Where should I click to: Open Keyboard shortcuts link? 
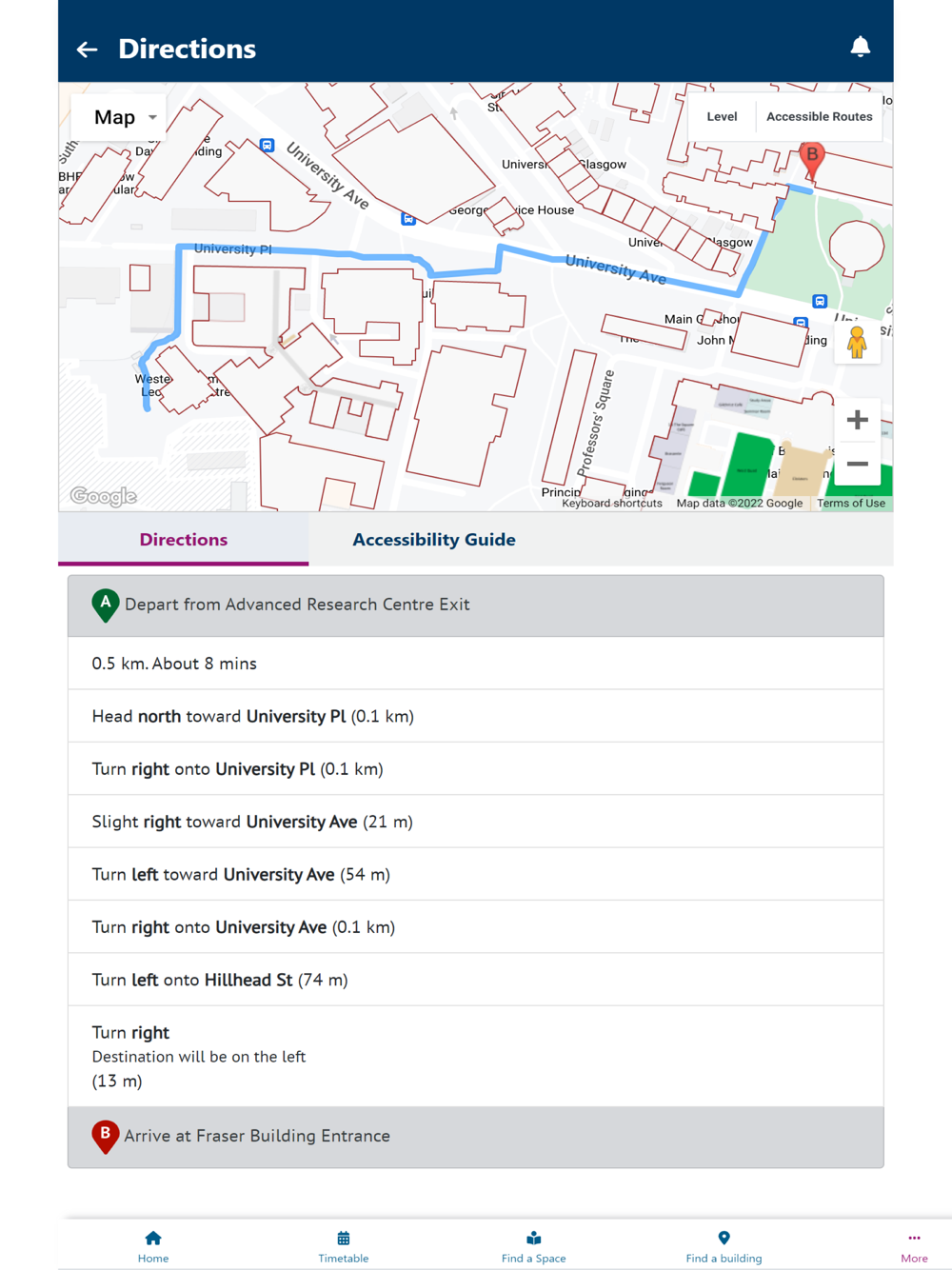pos(612,504)
